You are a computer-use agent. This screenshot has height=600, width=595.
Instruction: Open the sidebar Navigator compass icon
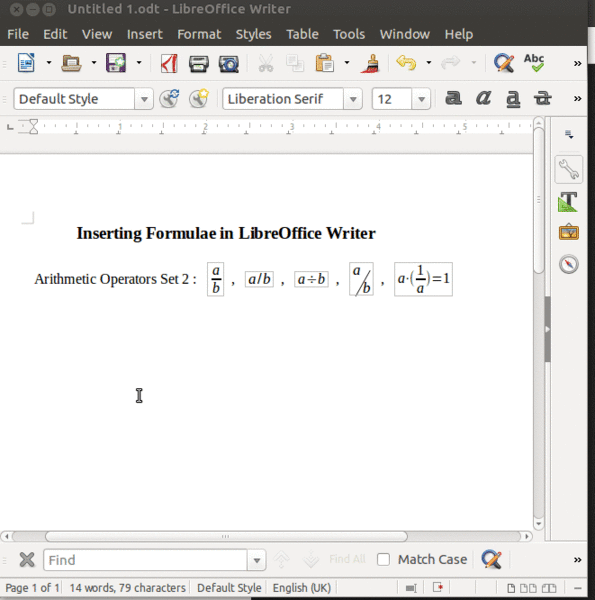[569, 264]
